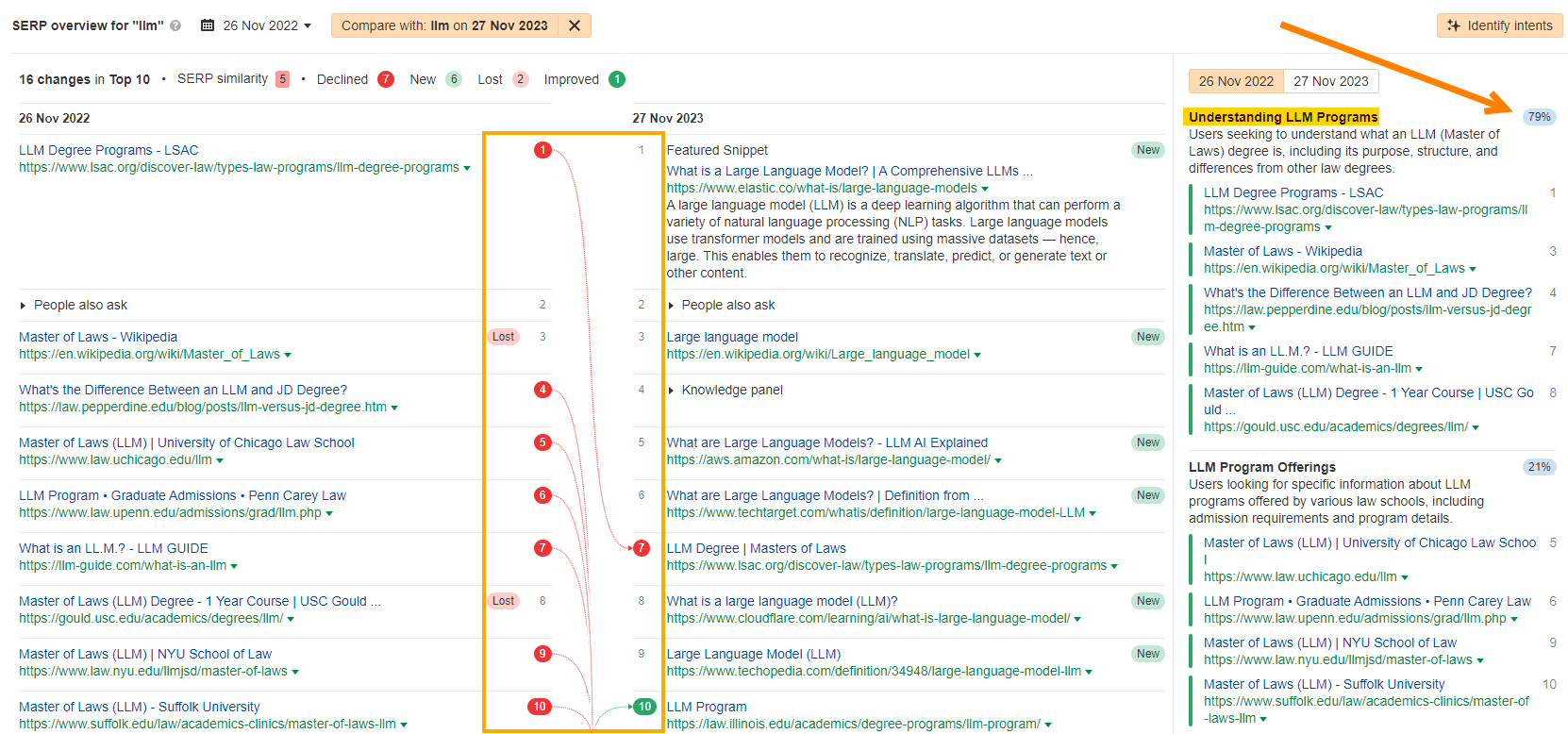The width and height of the screenshot is (1568, 734).
Task: Click the red position 7 marker under 27 Nov 2023
Action: pyautogui.click(x=642, y=548)
